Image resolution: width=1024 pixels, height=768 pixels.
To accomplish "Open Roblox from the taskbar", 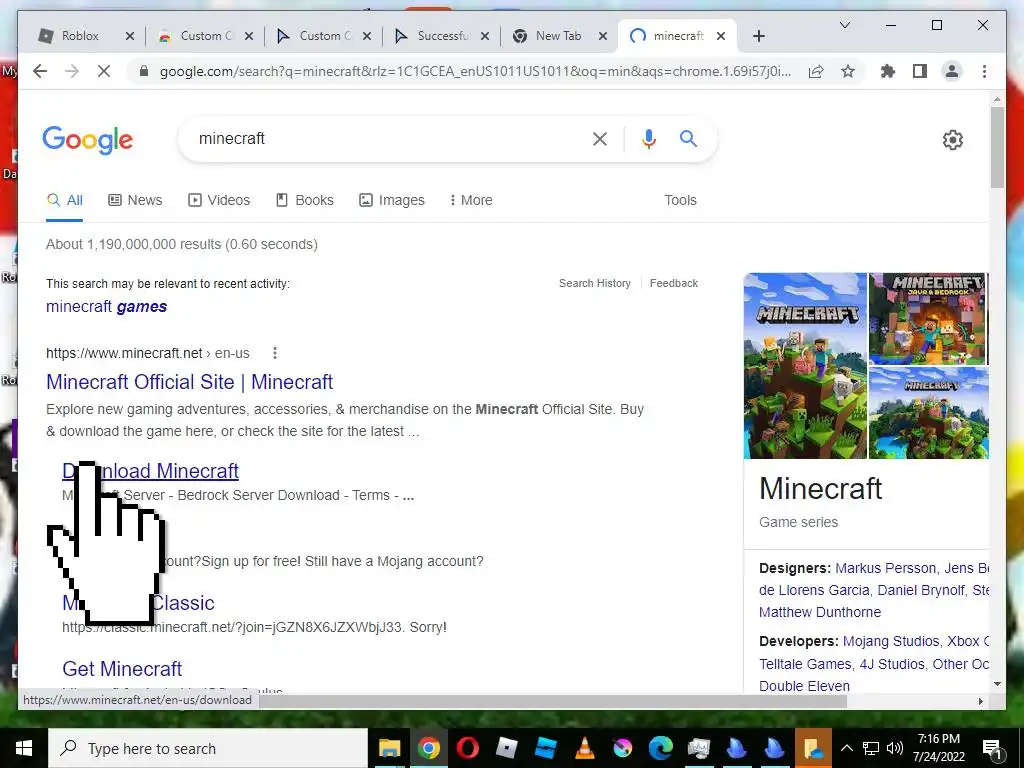I will click(506, 748).
